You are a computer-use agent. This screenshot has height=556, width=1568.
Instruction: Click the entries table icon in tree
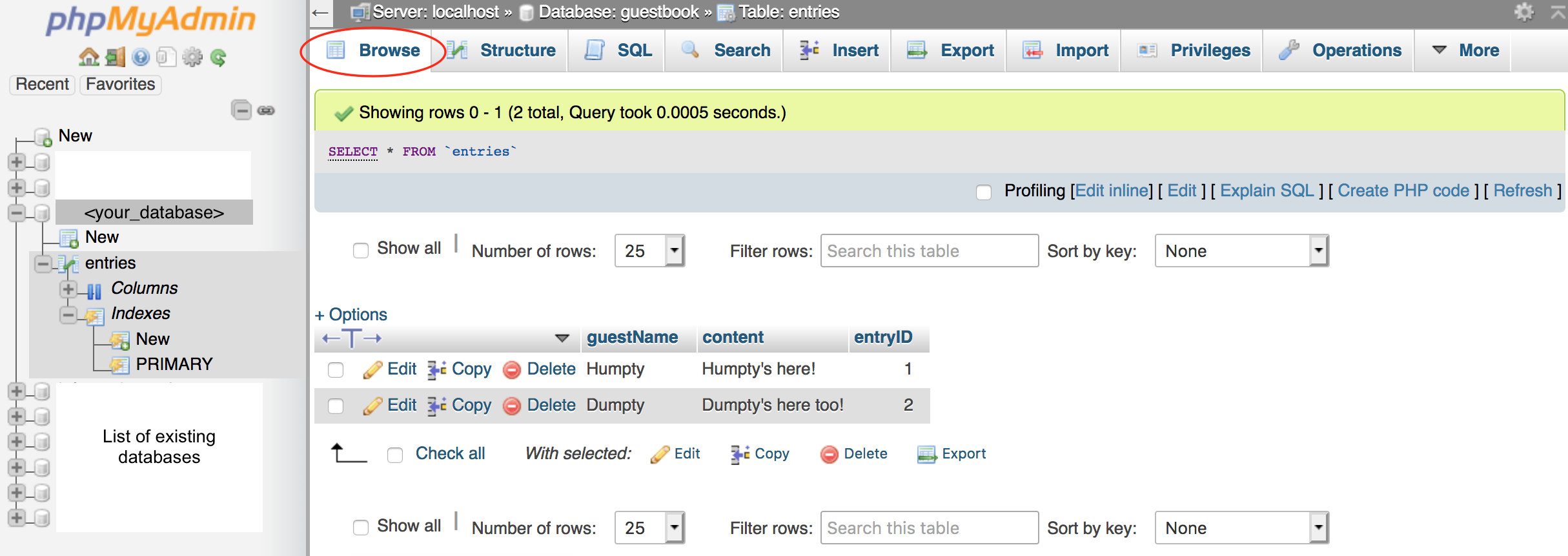tap(68, 263)
